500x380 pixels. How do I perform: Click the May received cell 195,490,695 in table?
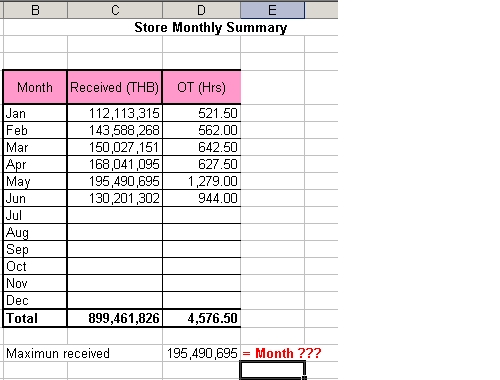[x=115, y=181]
